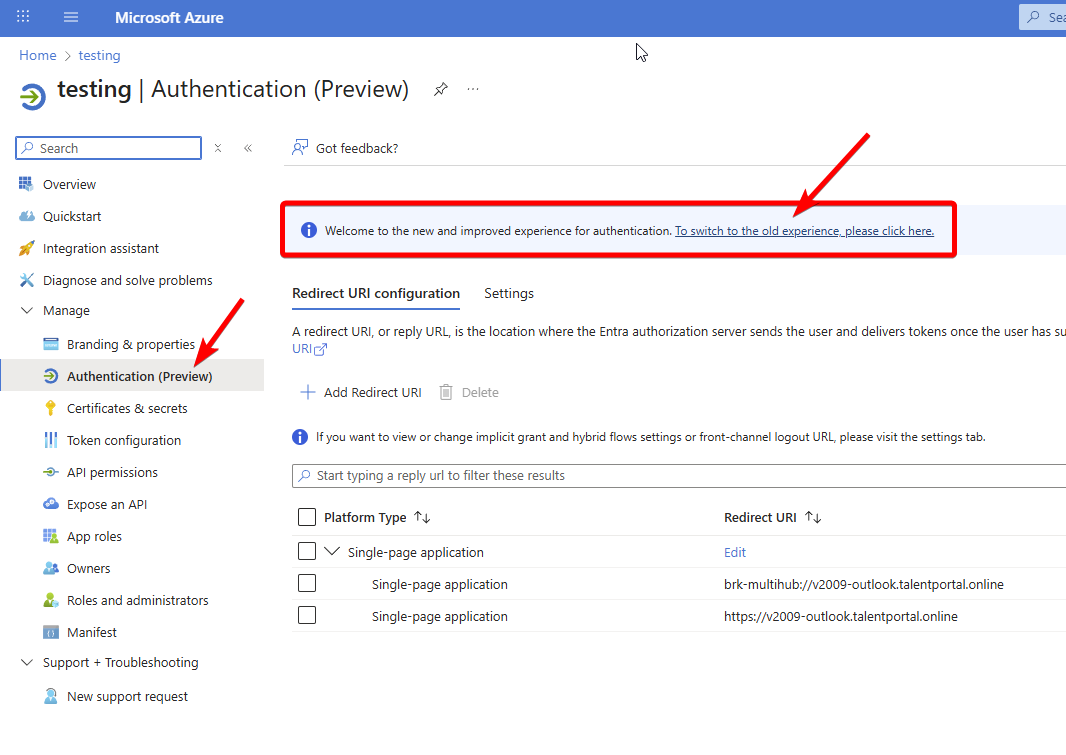Click the external link icon after URI
This screenshot has width=1066, height=755.
click(x=320, y=349)
